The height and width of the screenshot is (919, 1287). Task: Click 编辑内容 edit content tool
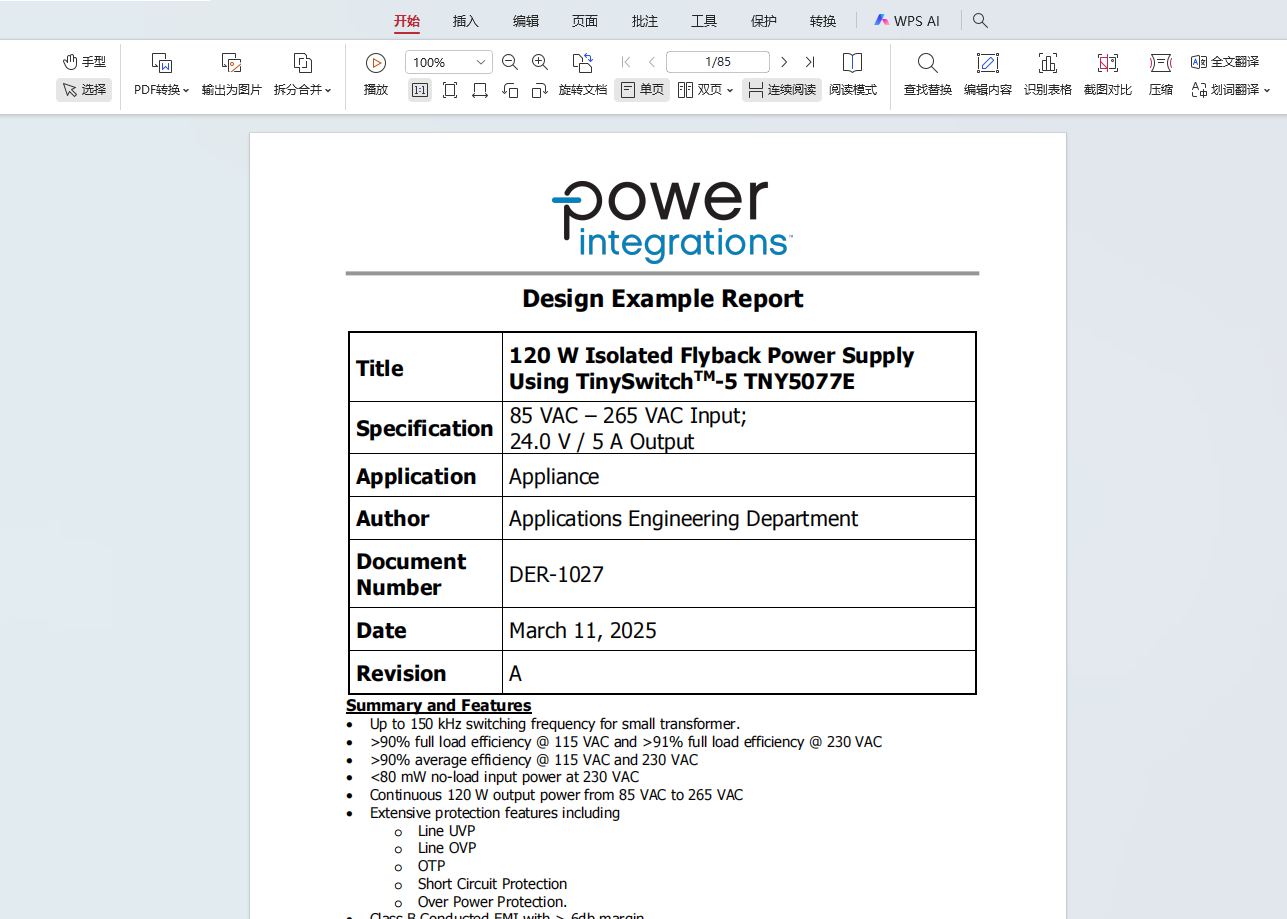(x=988, y=75)
